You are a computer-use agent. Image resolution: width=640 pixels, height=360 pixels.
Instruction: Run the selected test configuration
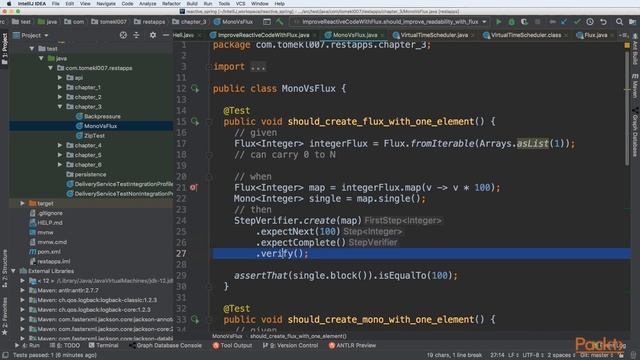pyautogui.click(x=498, y=22)
